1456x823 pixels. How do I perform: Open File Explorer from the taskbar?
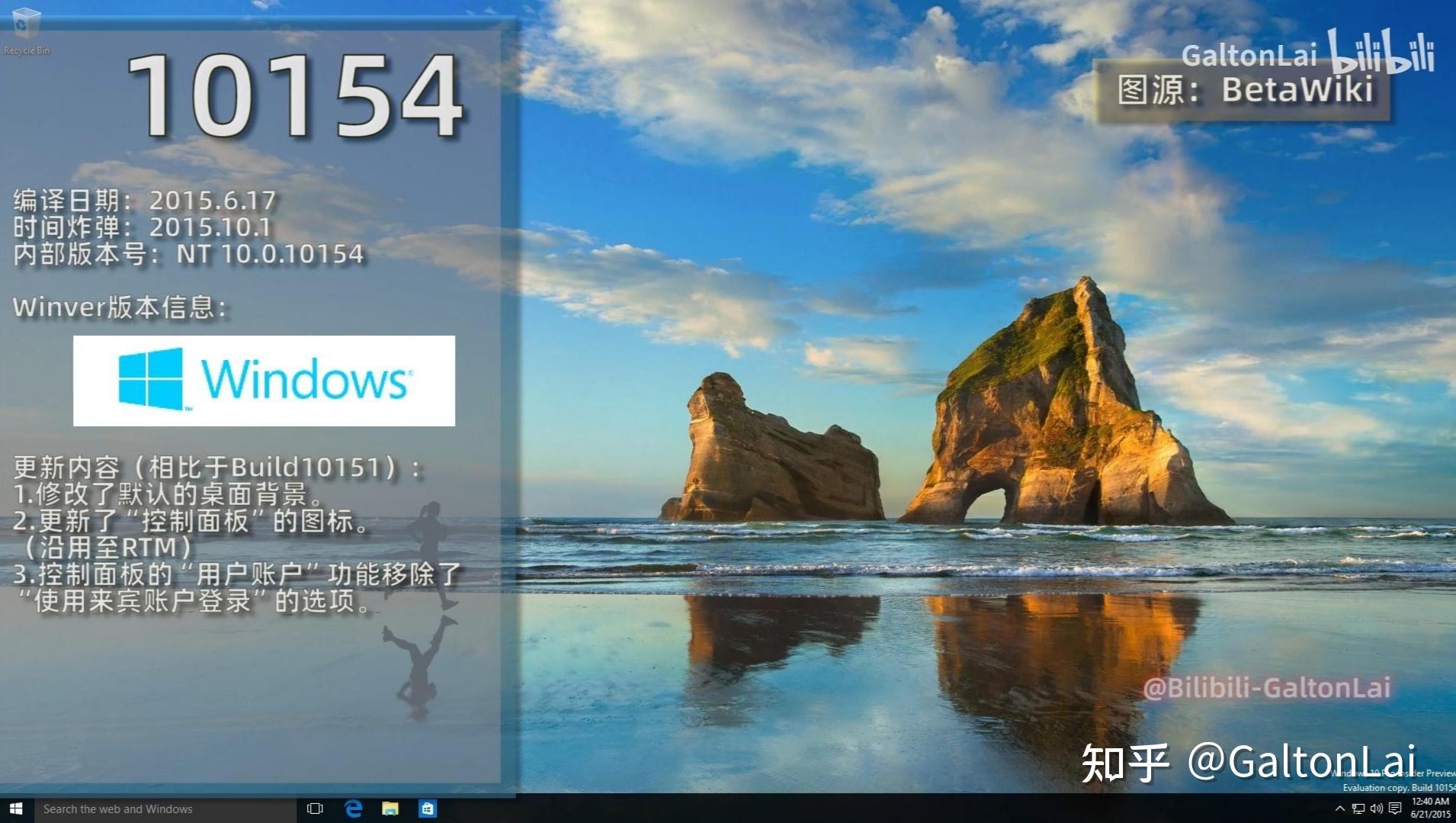coord(390,809)
